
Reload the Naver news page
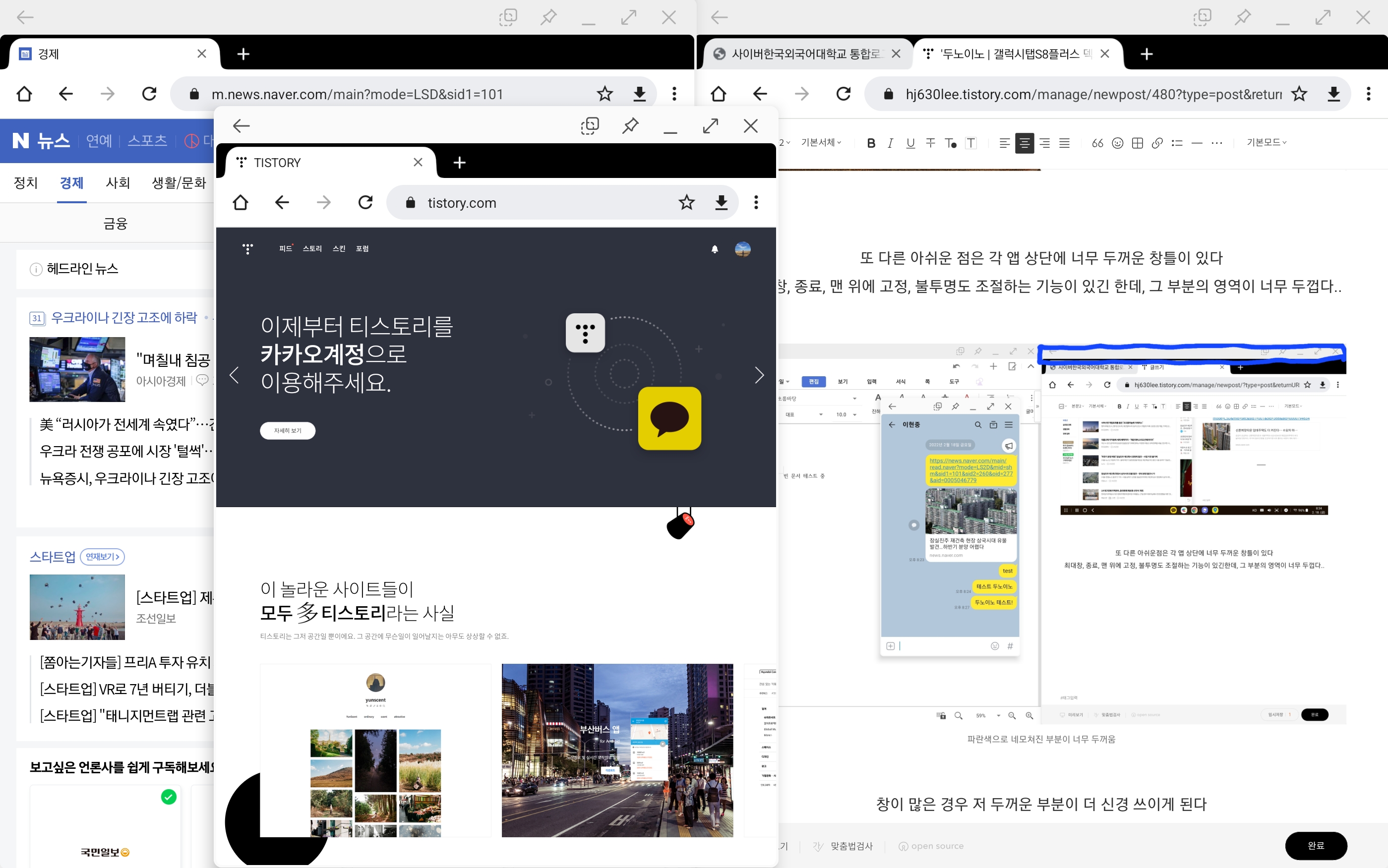click(149, 94)
